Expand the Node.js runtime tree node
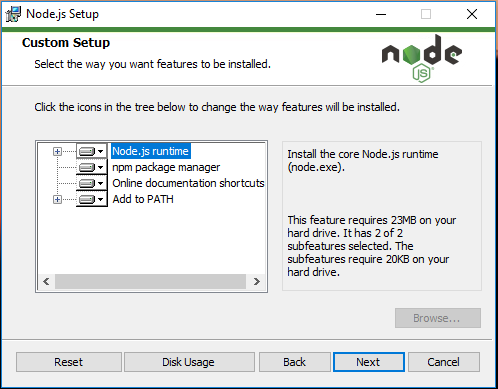 pos(57,151)
